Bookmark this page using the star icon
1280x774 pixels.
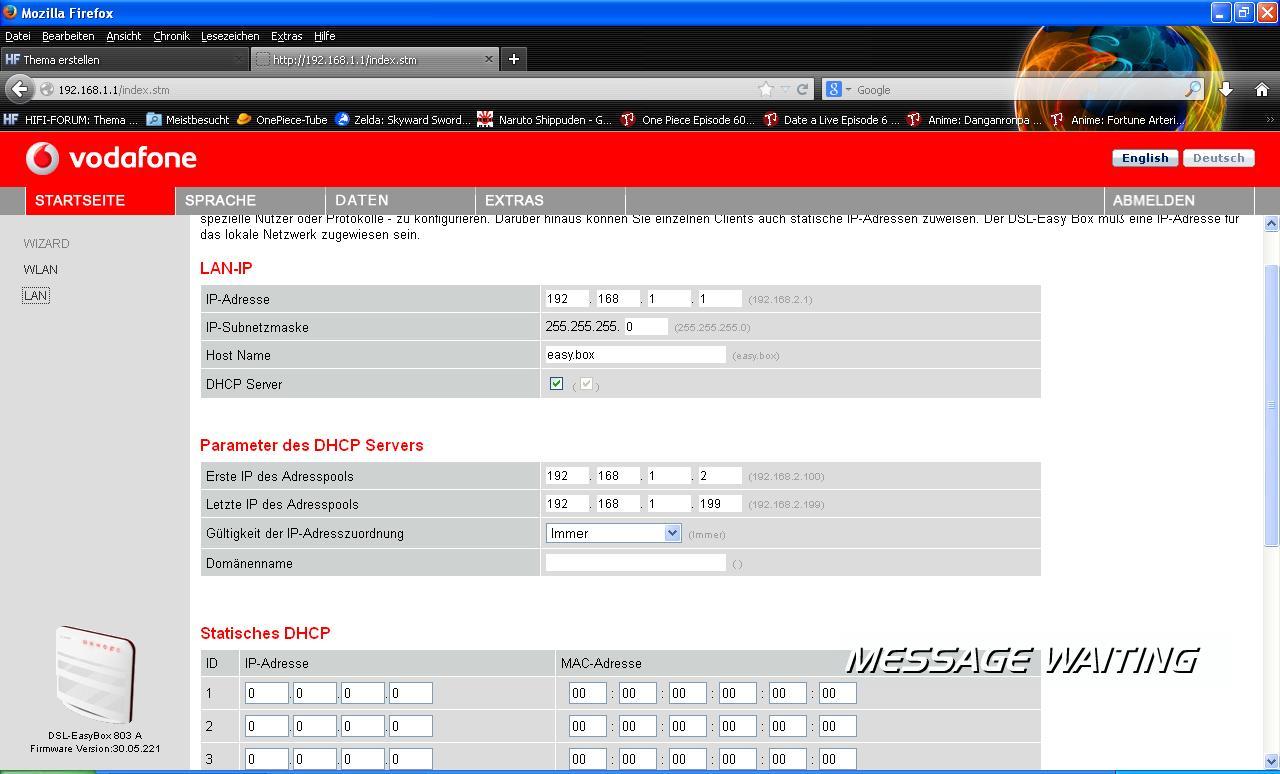coord(766,89)
